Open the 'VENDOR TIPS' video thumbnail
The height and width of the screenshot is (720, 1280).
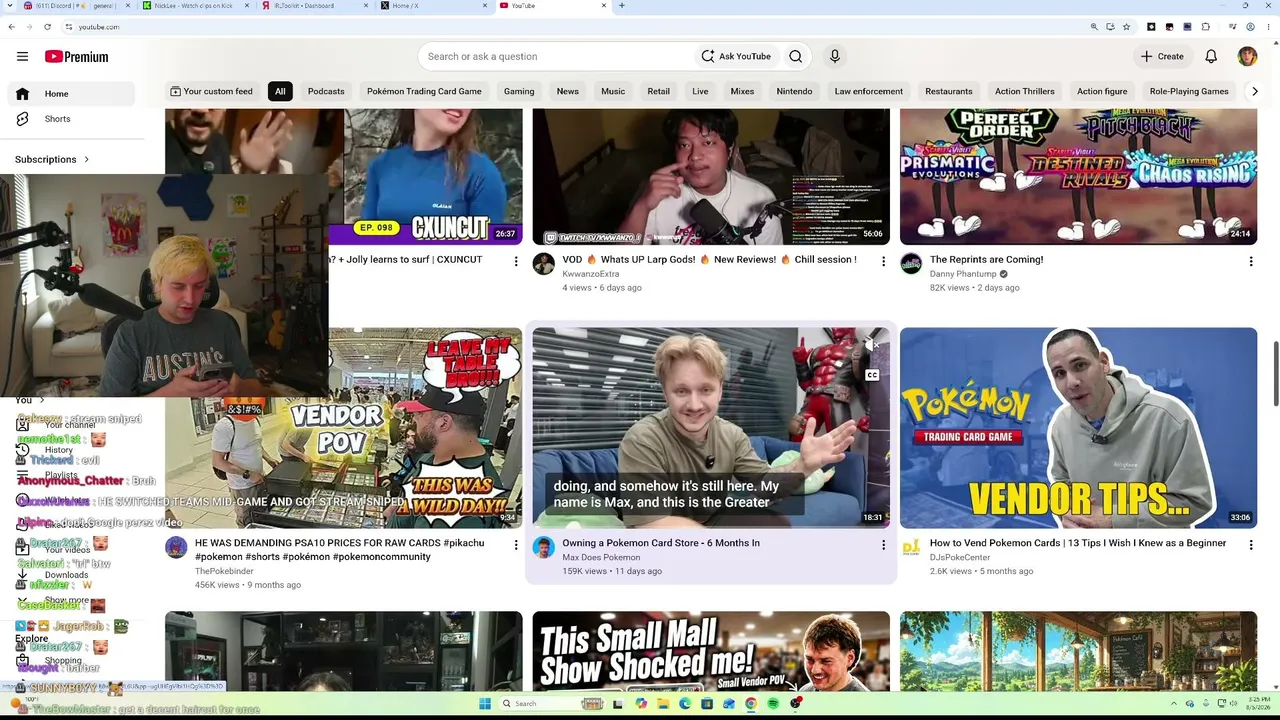point(1078,428)
